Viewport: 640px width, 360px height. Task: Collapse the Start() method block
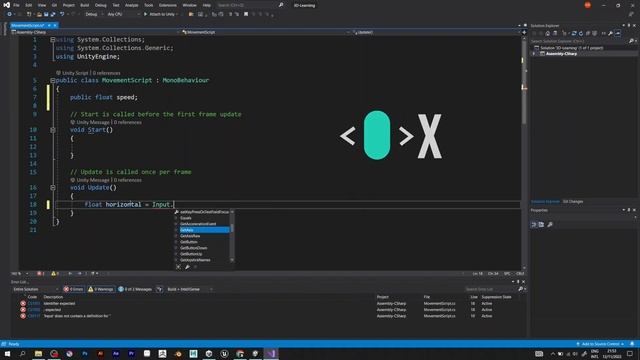point(53,130)
